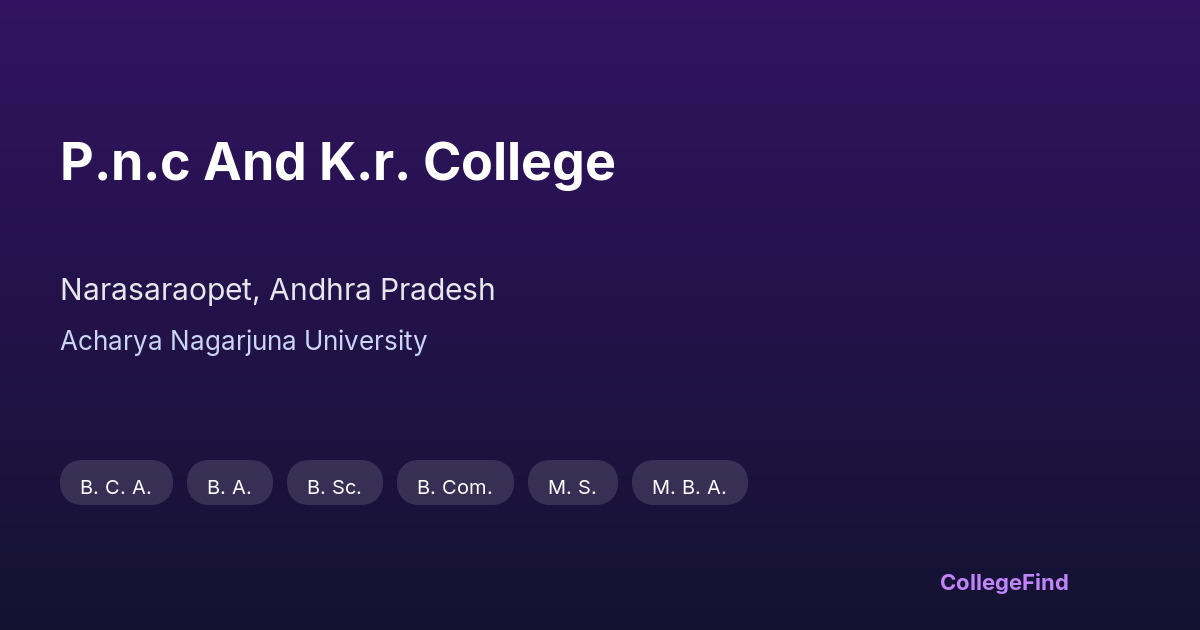
Task: Click the B. C. A. course tag
Action: [x=116, y=485]
